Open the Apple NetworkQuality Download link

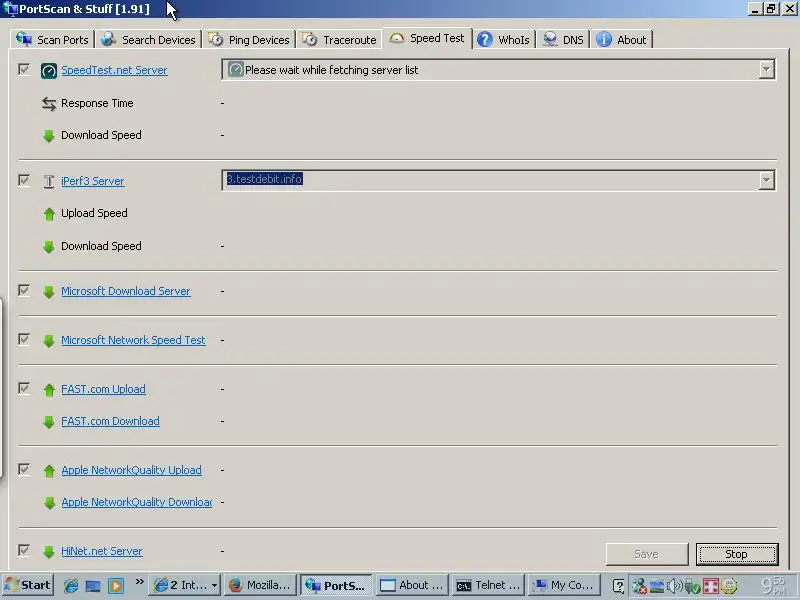tap(137, 503)
